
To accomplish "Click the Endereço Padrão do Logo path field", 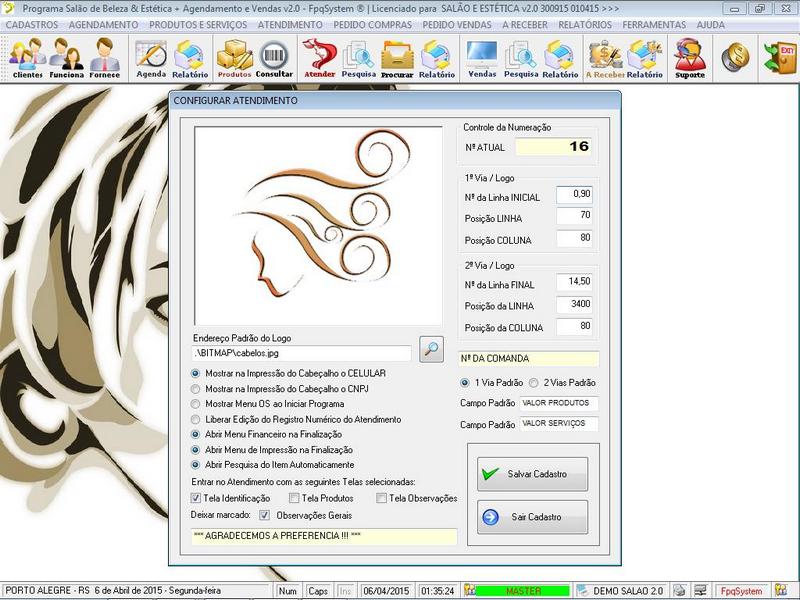I will click(x=301, y=353).
